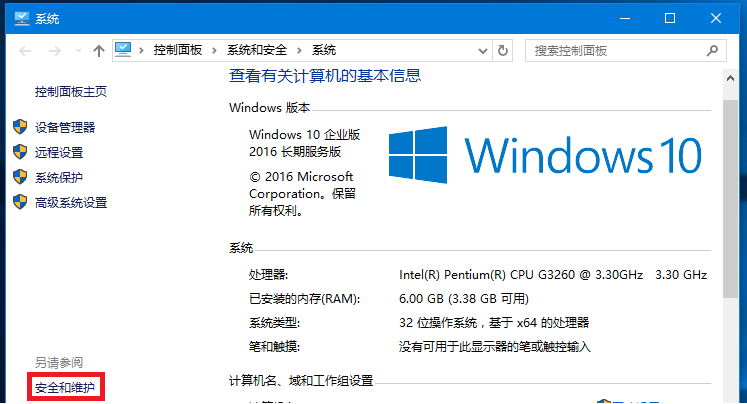This screenshot has height=404, width=747.
Task: Select 系统和安全 in the breadcrumb path
Action: 257,50
